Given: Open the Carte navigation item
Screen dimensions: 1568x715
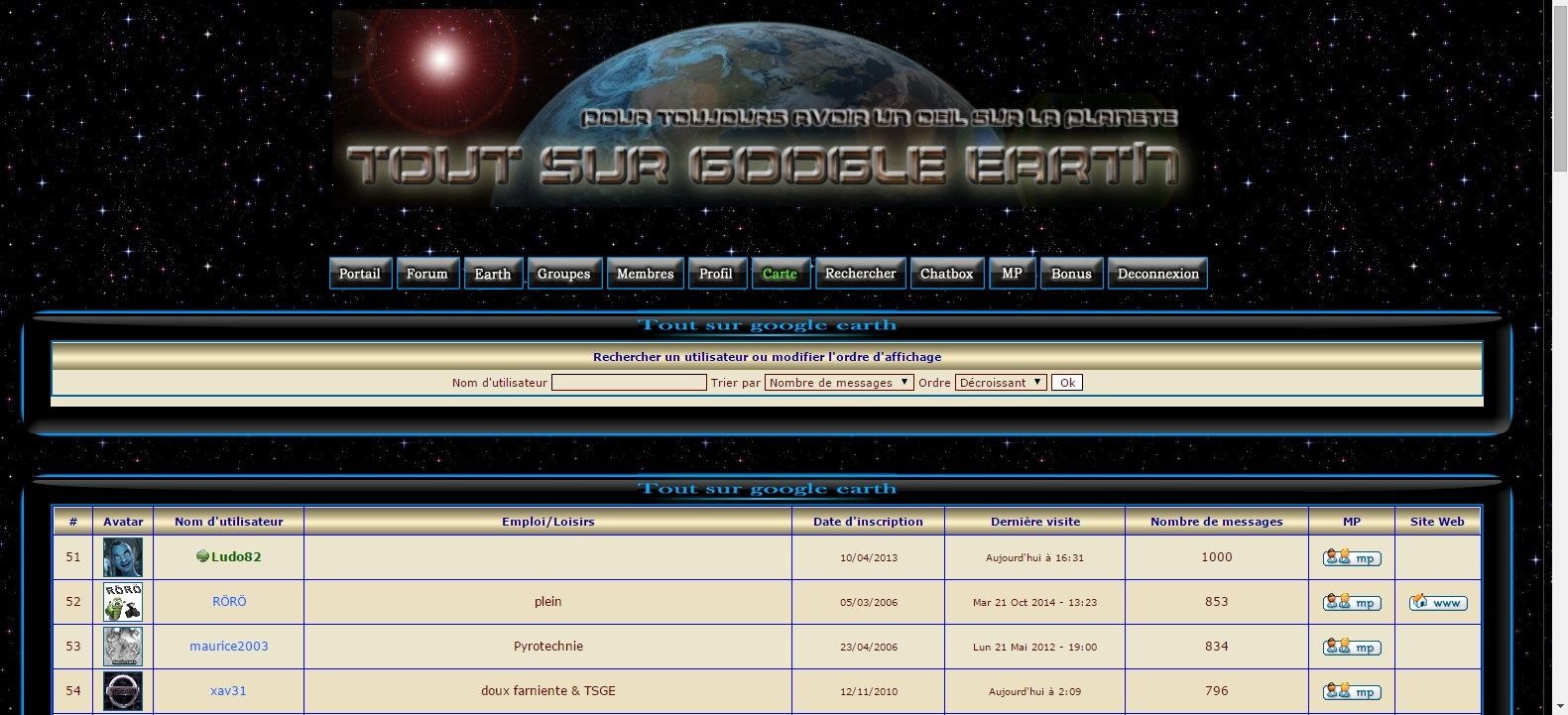Looking at the screenshot, I should (x=781, y=274).
